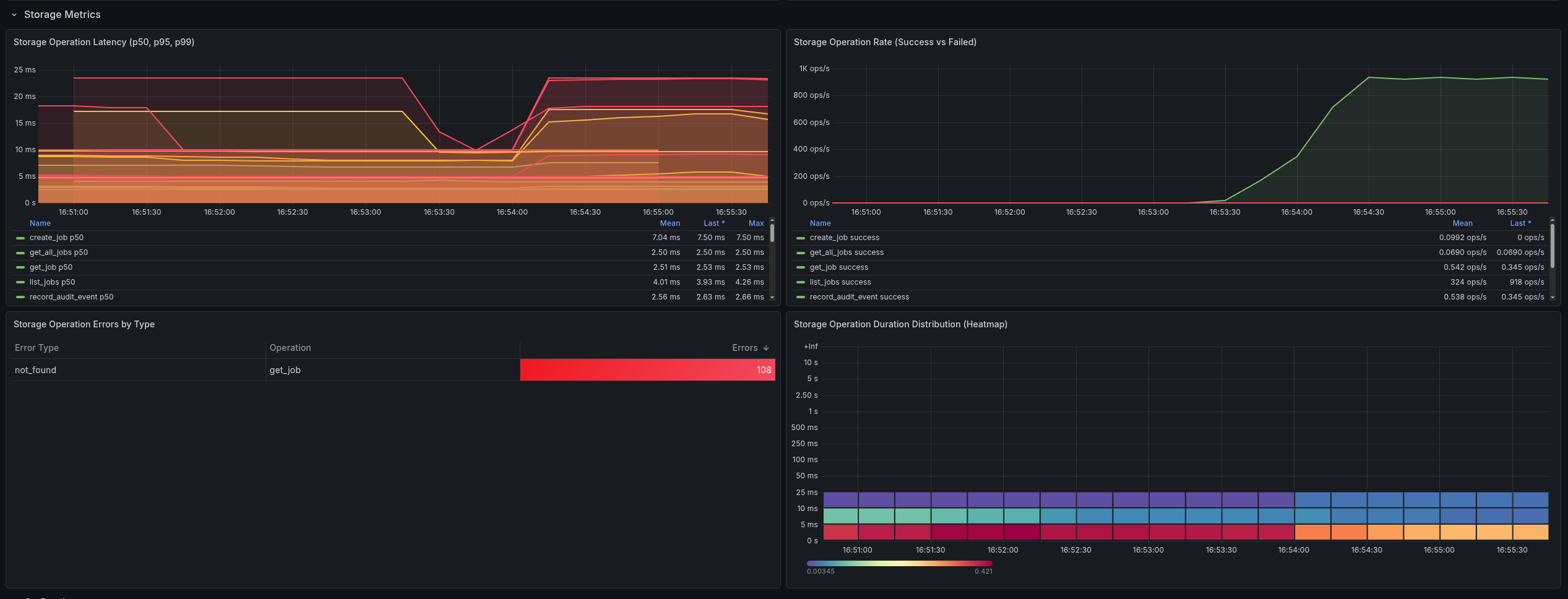Select the not_found error type cell
1568x599 pixels.
36,370
